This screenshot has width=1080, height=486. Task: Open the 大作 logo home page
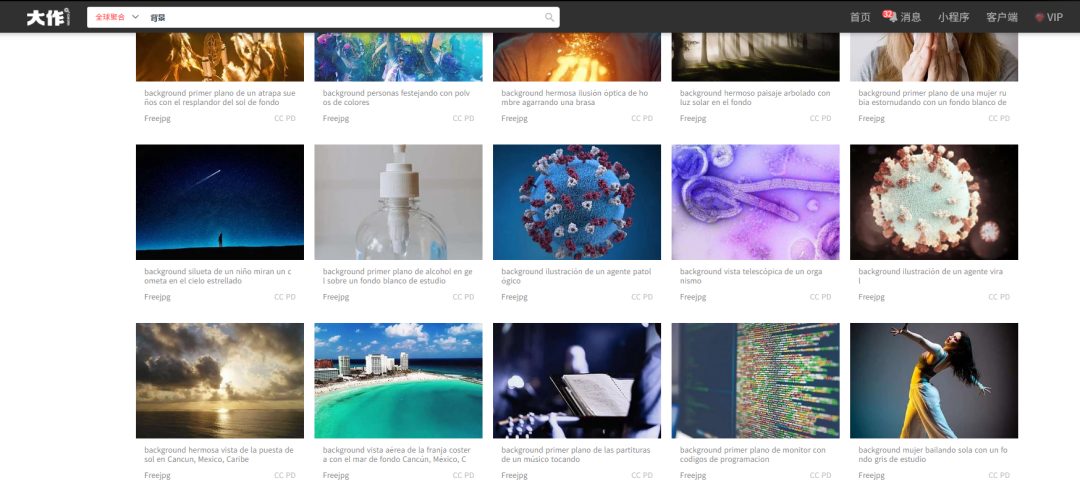(x=49, y=17)
